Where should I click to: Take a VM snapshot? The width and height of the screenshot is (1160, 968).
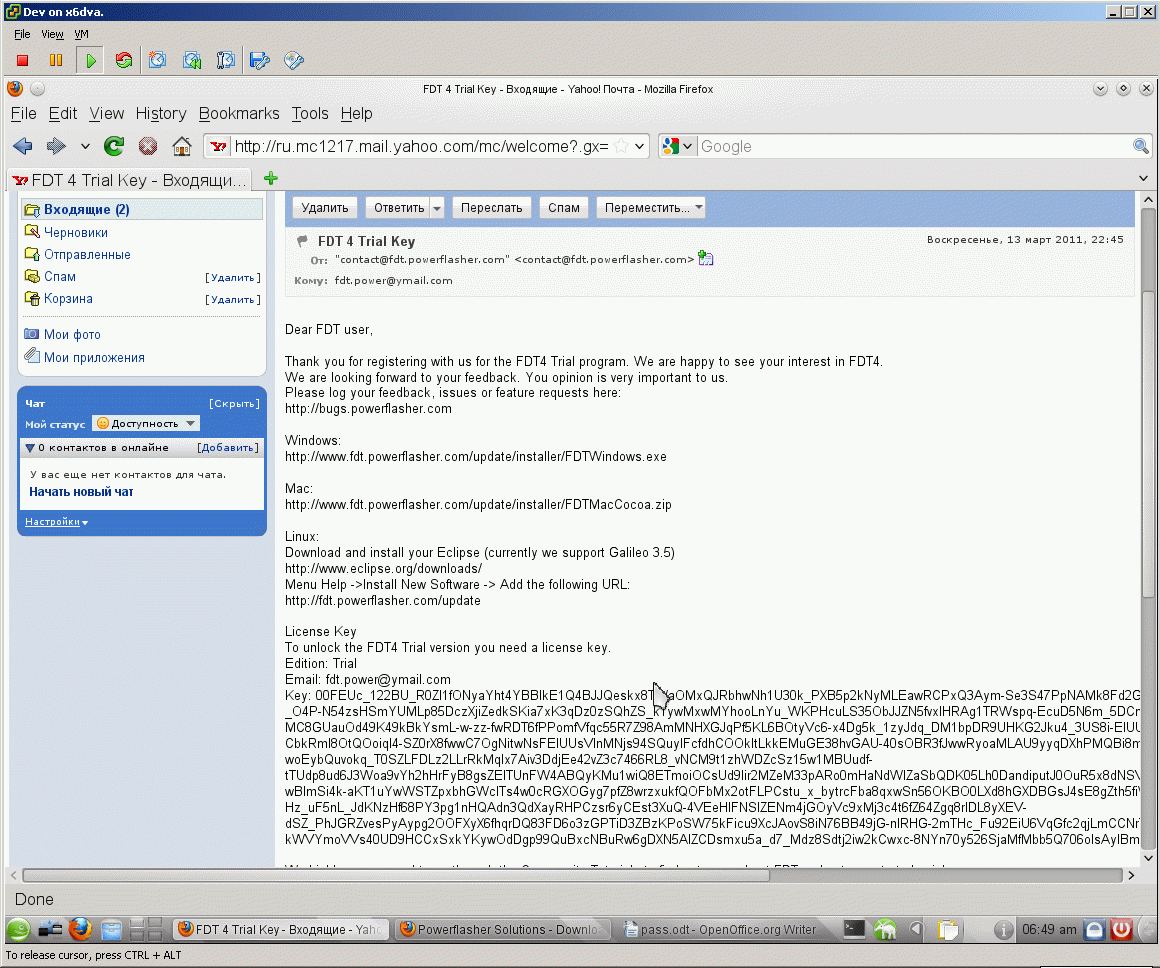[x=157, y=61]
